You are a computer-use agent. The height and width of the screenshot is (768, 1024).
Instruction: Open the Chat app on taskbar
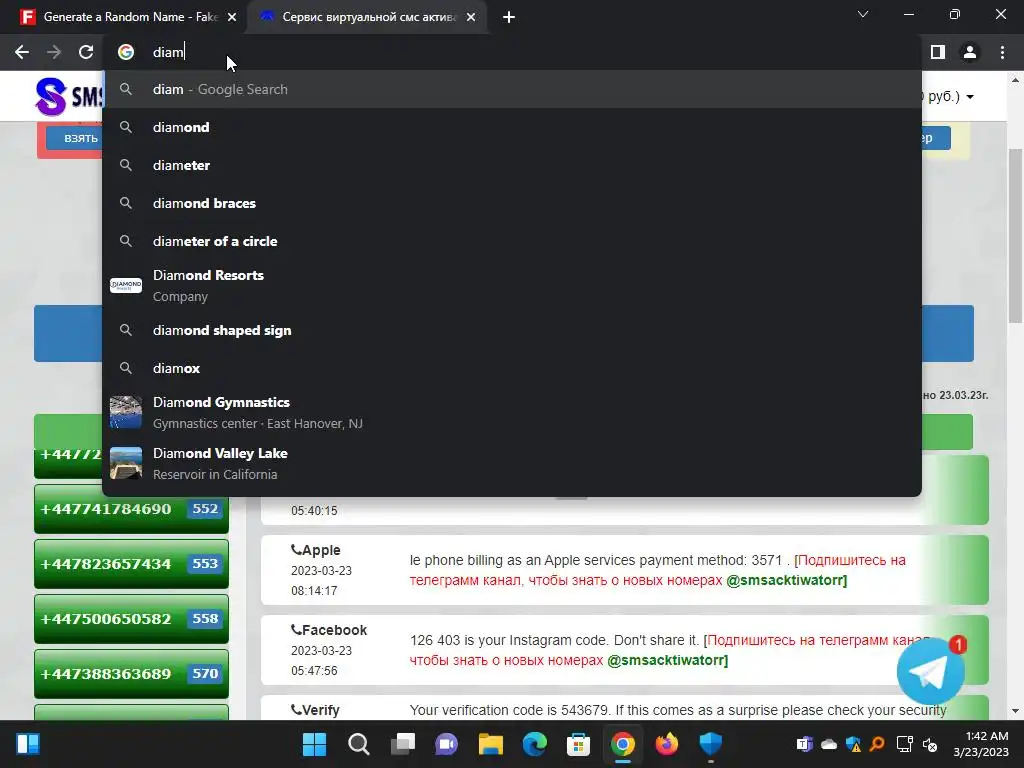(x=447, y=744)
